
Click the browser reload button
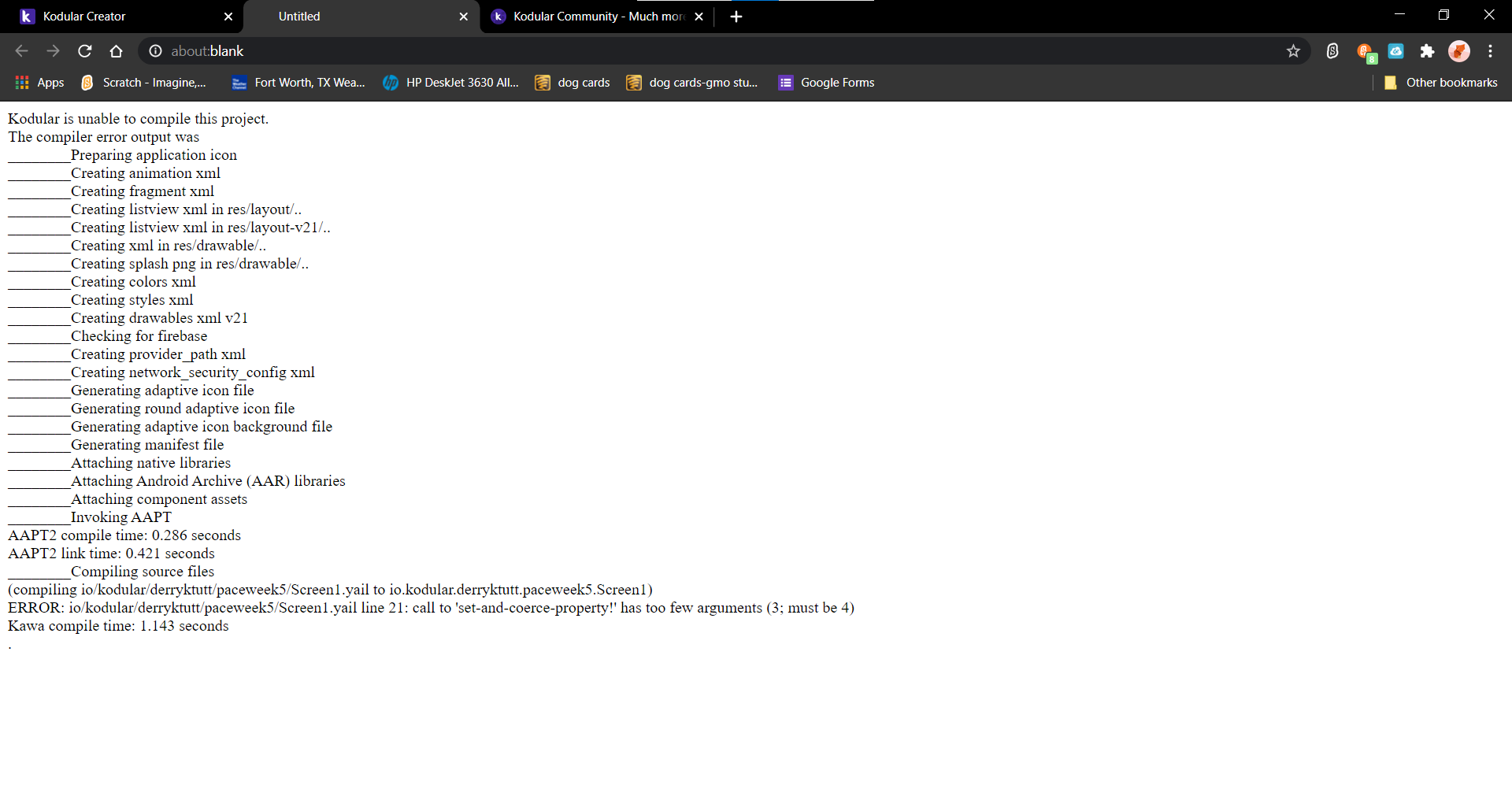coord(85,51)
